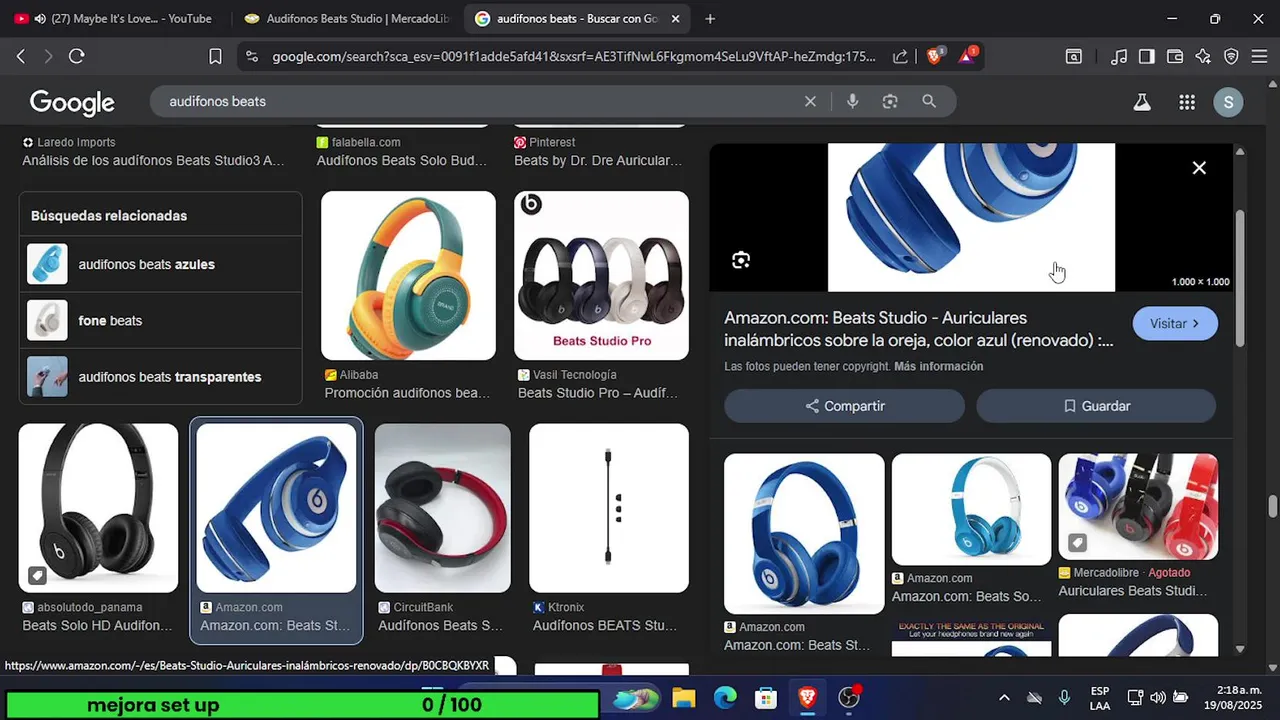Toggle the browser sidebar panel icon
Viewport: 1280px width, 720px height.
pyautogui.click(x=1147, y=57)
